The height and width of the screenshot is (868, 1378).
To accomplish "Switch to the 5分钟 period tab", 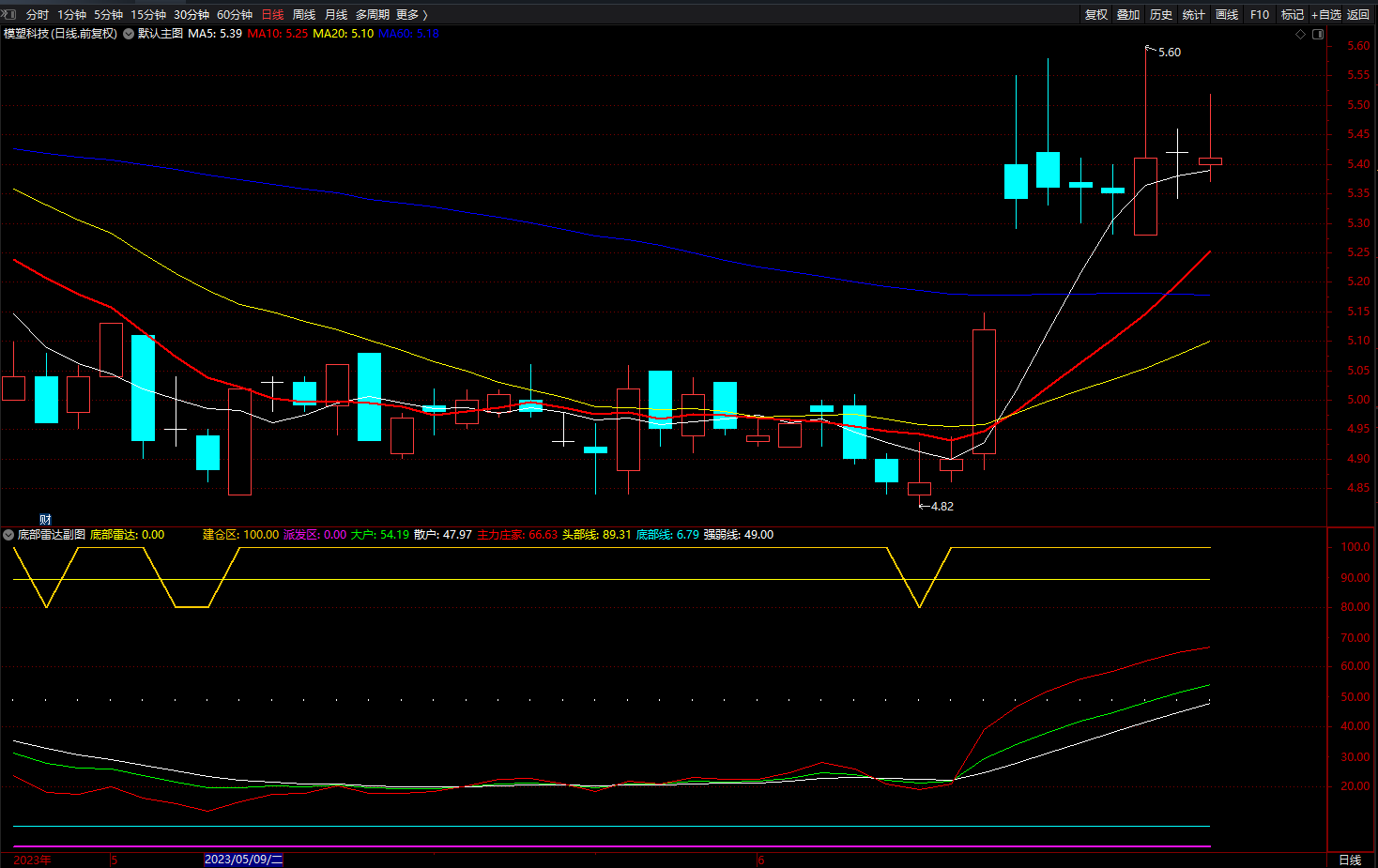I will click(108, 14).
